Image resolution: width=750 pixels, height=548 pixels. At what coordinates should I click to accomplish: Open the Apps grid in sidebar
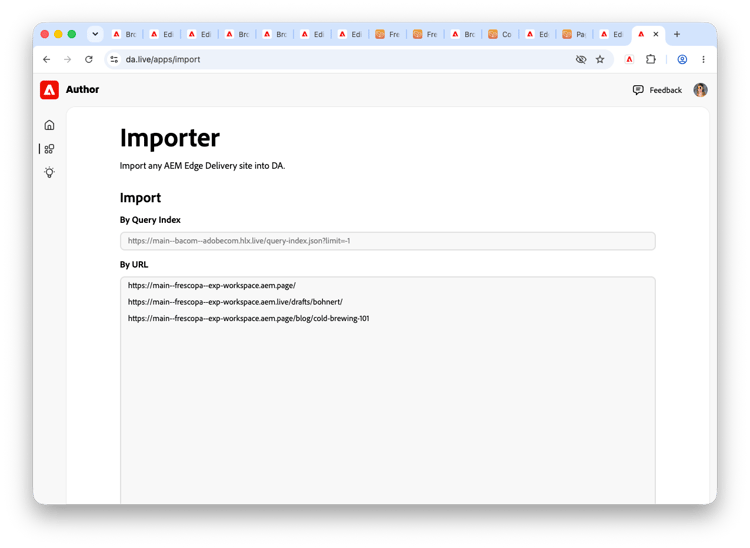pos(49,149)
